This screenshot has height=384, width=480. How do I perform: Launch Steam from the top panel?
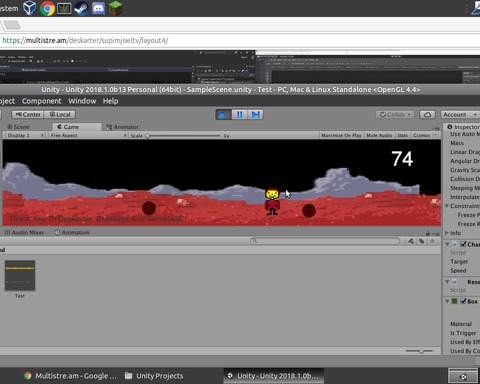[x=81, y=8]
